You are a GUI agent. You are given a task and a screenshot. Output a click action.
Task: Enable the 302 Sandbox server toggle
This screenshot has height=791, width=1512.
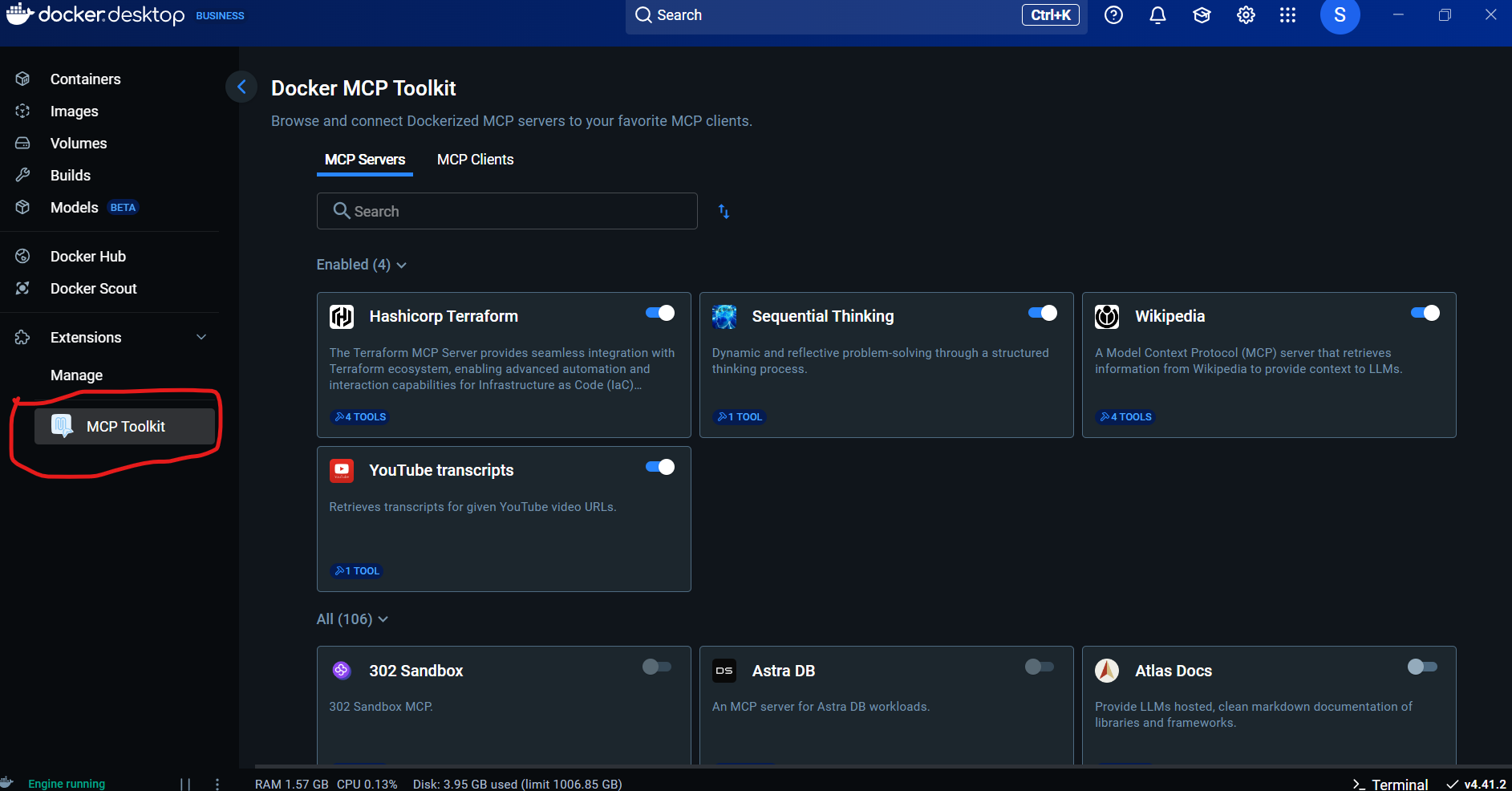pos(657,667)
